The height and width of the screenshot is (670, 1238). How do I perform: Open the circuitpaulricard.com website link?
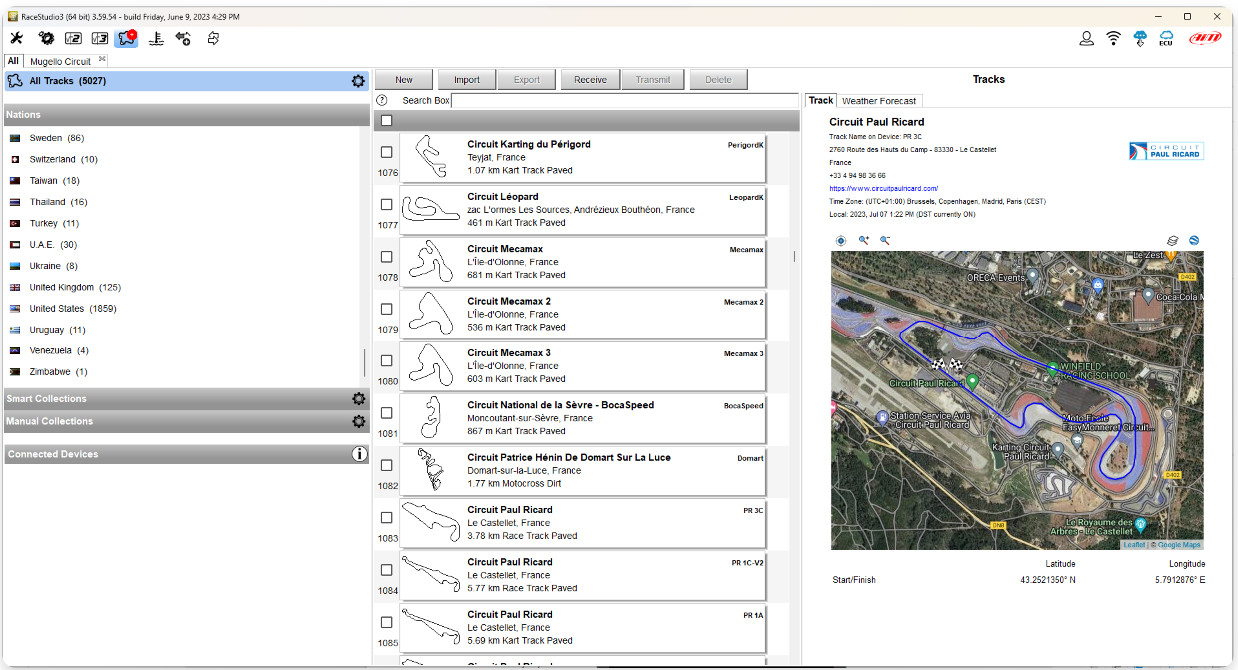tap(883, 188)
